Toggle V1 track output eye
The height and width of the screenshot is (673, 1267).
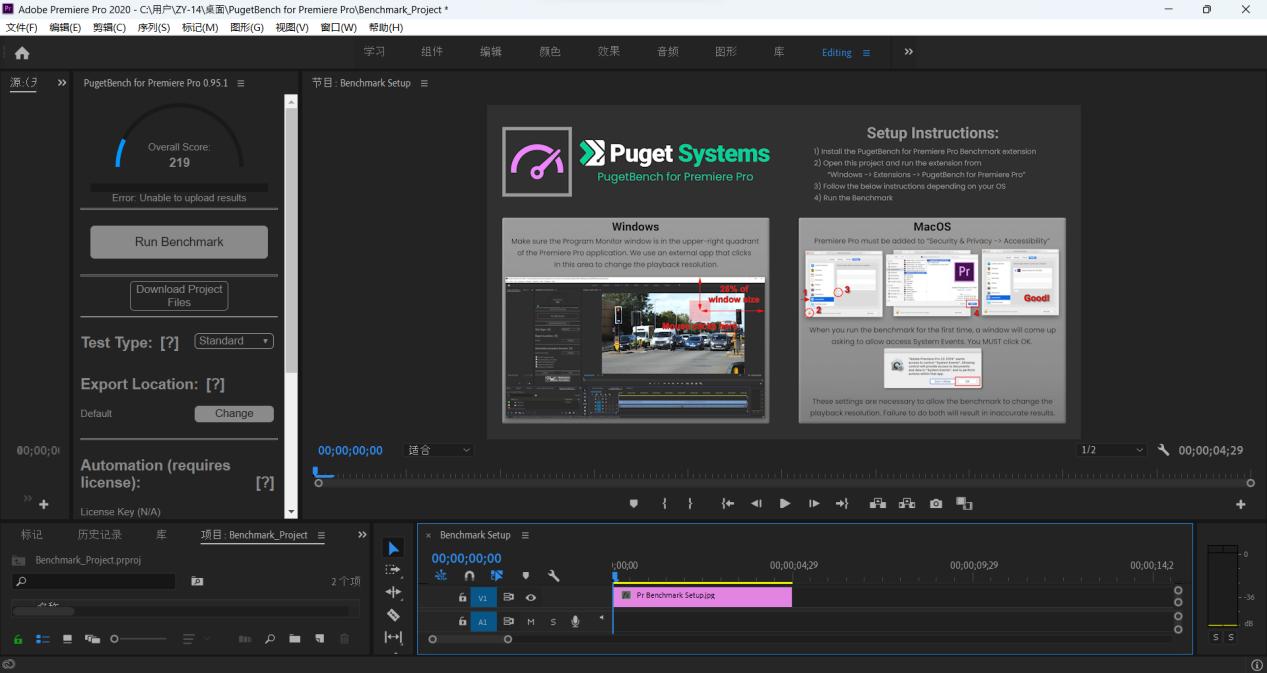[531, 598]
